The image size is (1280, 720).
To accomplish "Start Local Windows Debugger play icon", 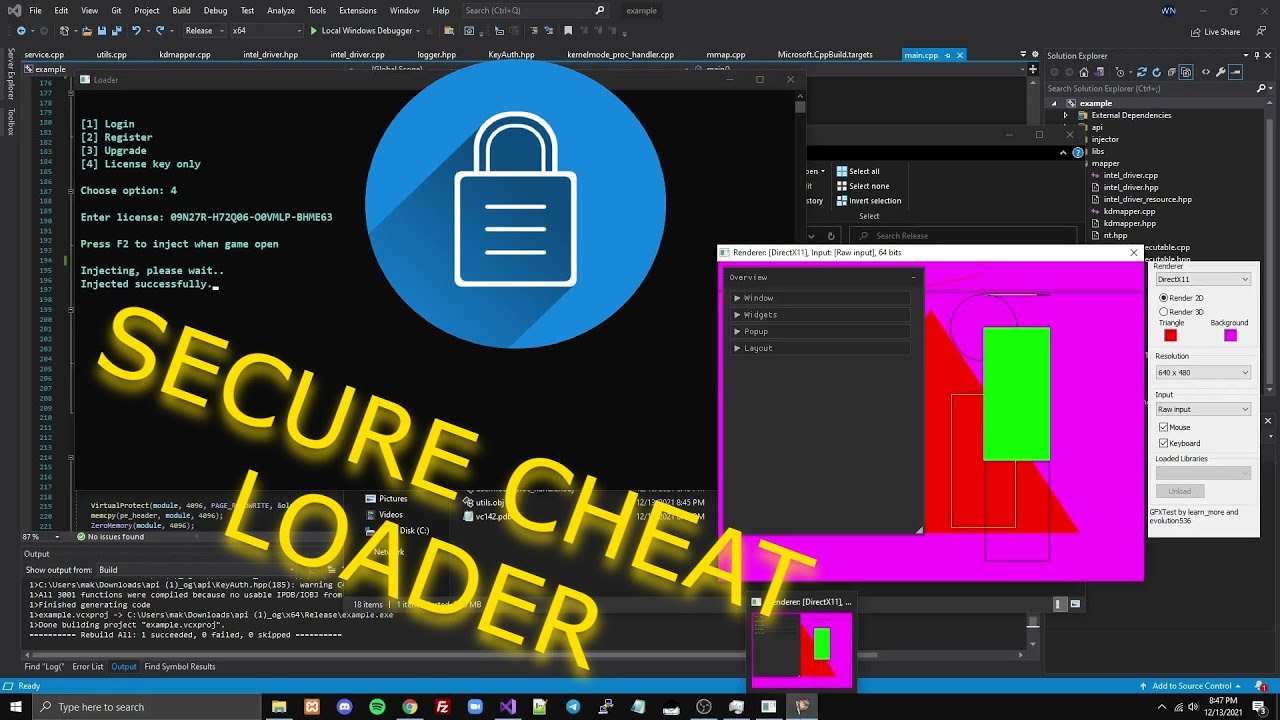I will point(314,31).
